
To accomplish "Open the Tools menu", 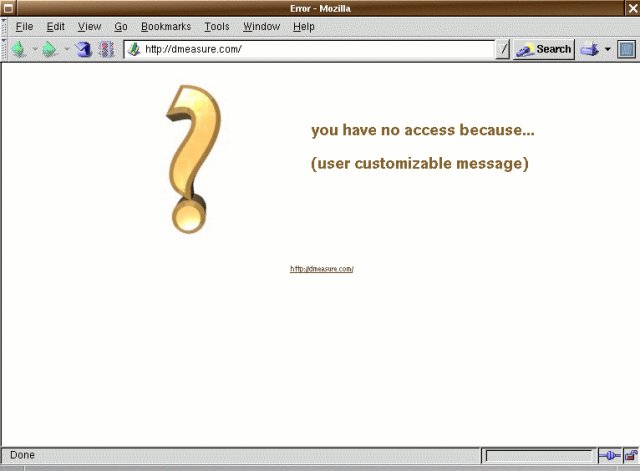I will 217,27.
